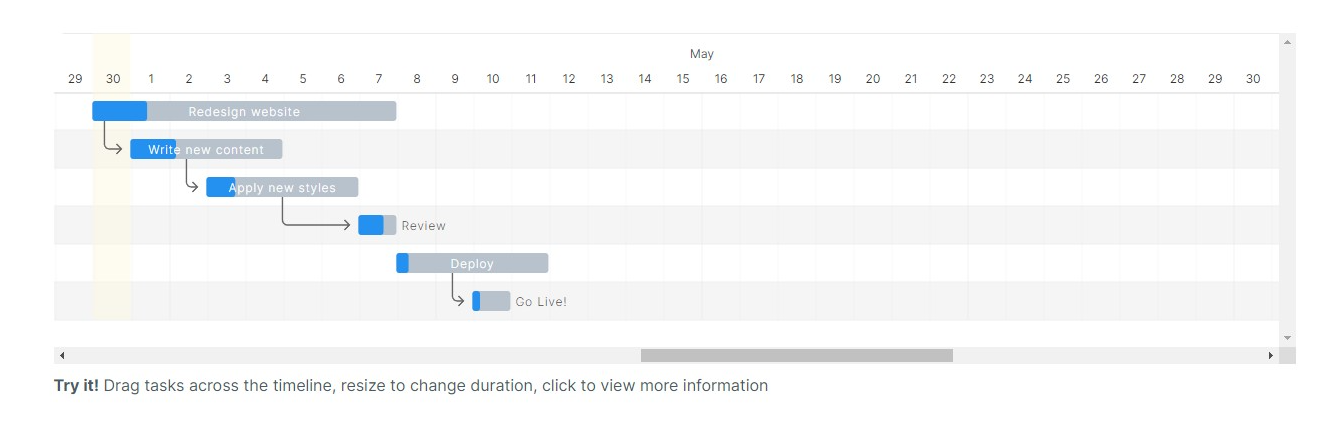Click the vertical scrollbar up arrow
1328x429 pixels.
point(1287,41)
